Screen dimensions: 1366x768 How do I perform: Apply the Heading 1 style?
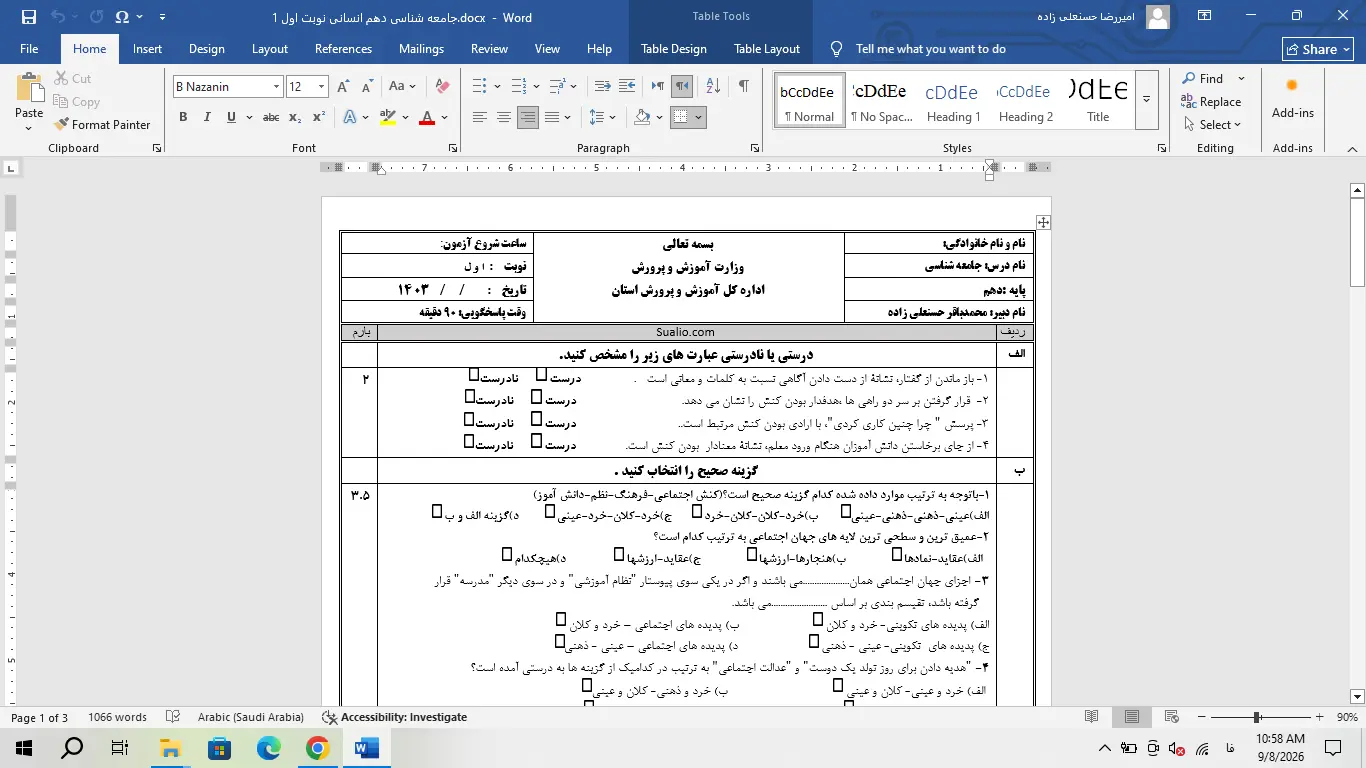[954, 99]
